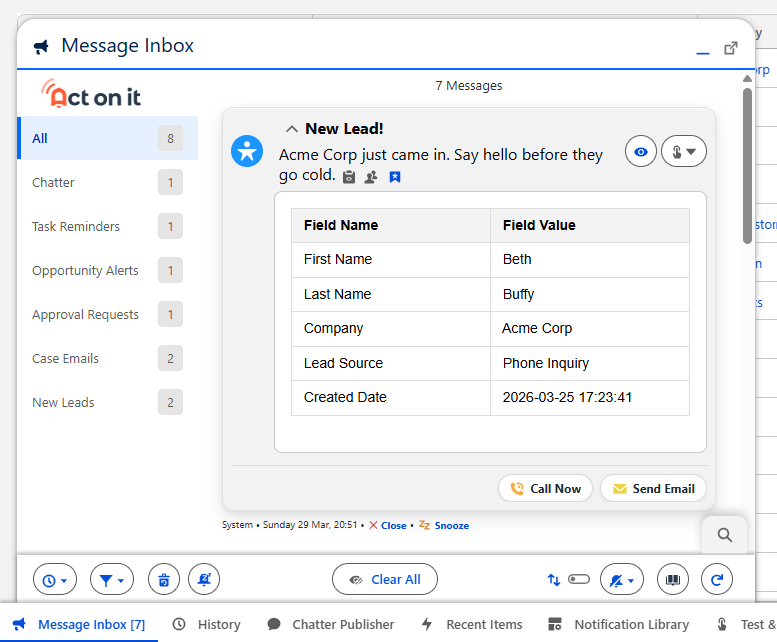The width and height of the screenshot is (777, 642).
Task: Click the '7 Messages' count text
Action: 469,86
